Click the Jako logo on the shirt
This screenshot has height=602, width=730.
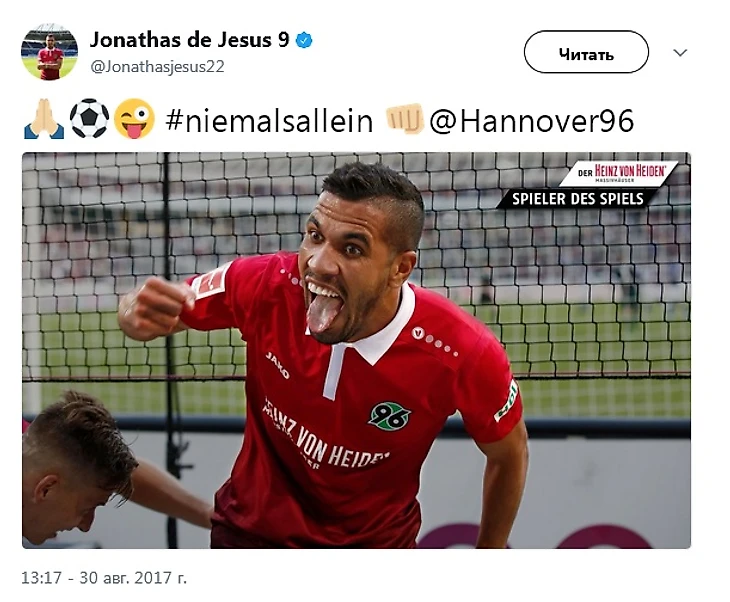pyautogui.click(x=277, y=364)
